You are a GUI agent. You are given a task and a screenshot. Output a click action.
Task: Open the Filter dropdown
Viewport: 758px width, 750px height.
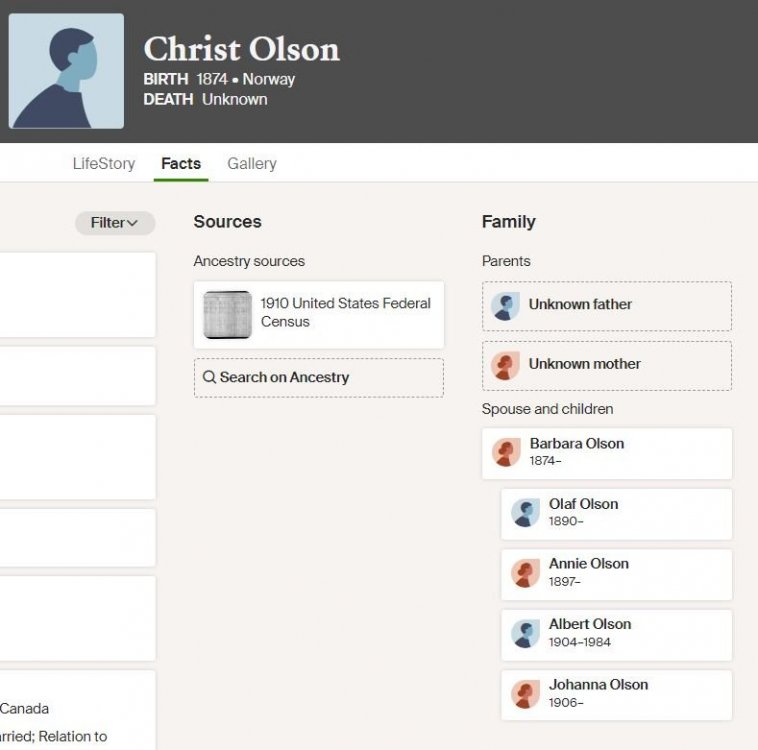(115, 223)
